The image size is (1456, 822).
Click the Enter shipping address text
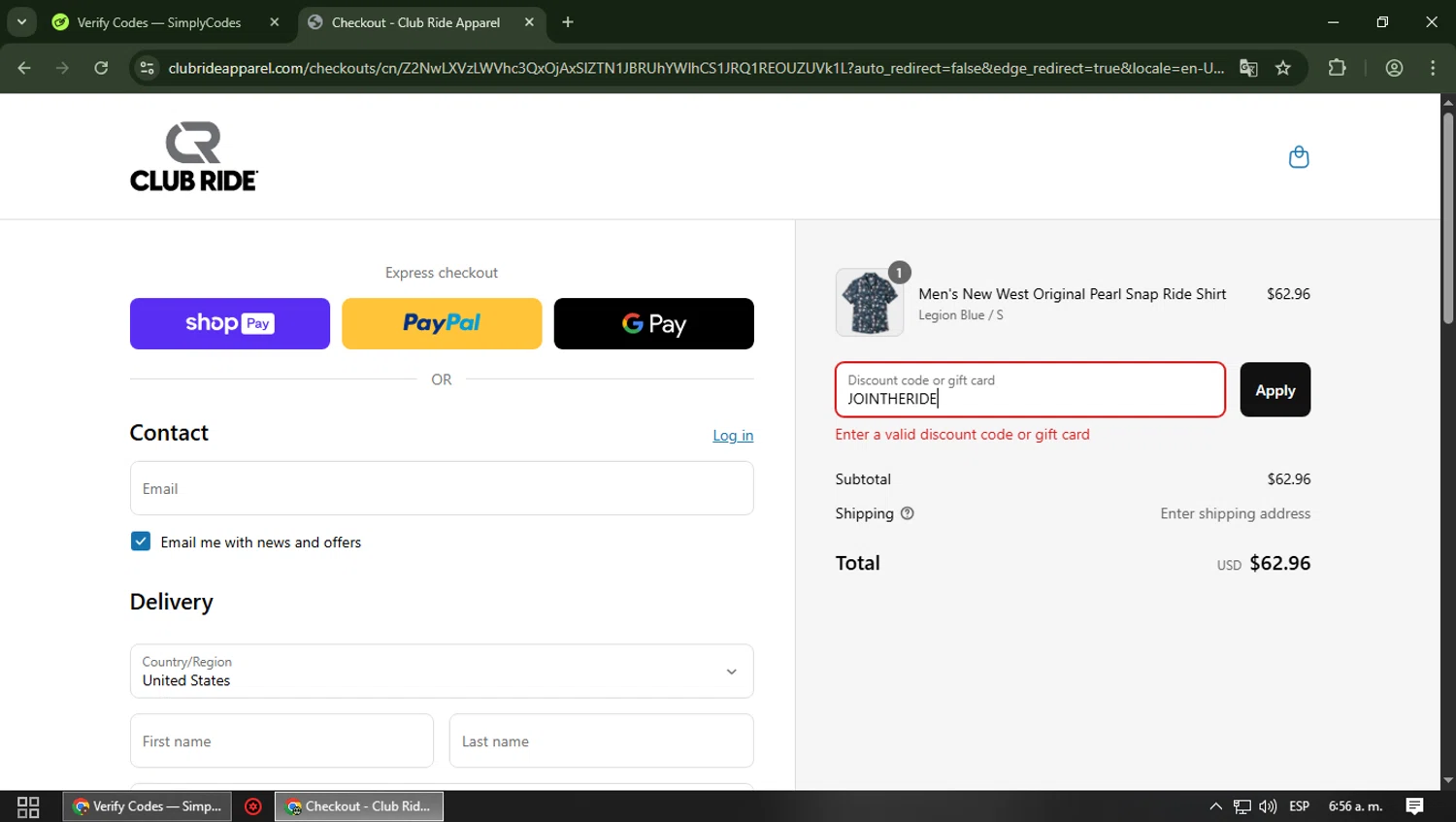[1236, 513]
